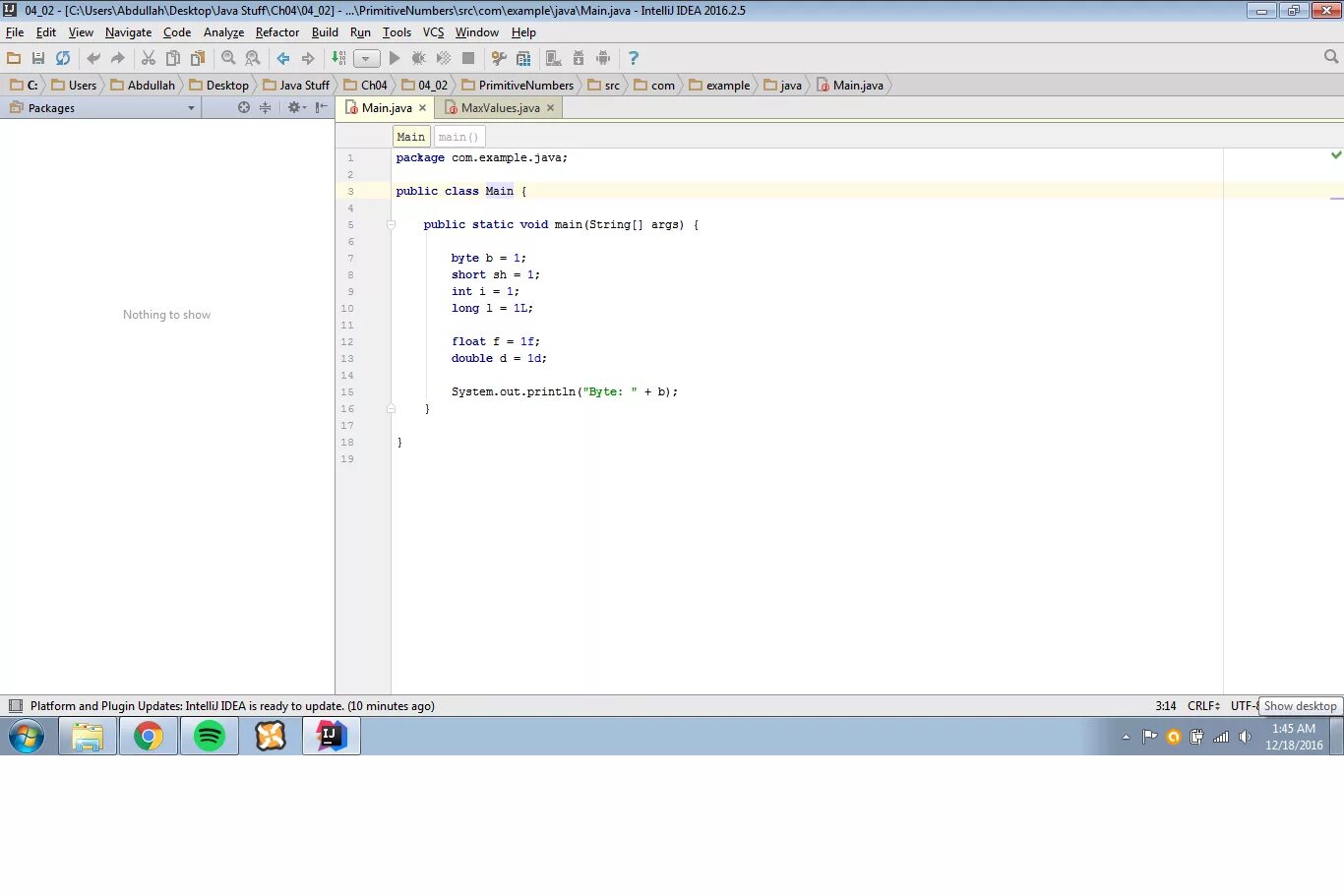The width and height of the screenshot is (1344, 896).
Task: Run the program with the play icon
Action: (395, 58)
